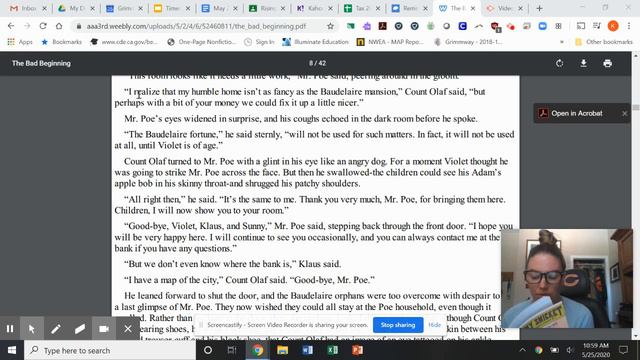Go back to previous page in Chrome
This screenshot has width=640, height=360.
[x=11, y=26]
